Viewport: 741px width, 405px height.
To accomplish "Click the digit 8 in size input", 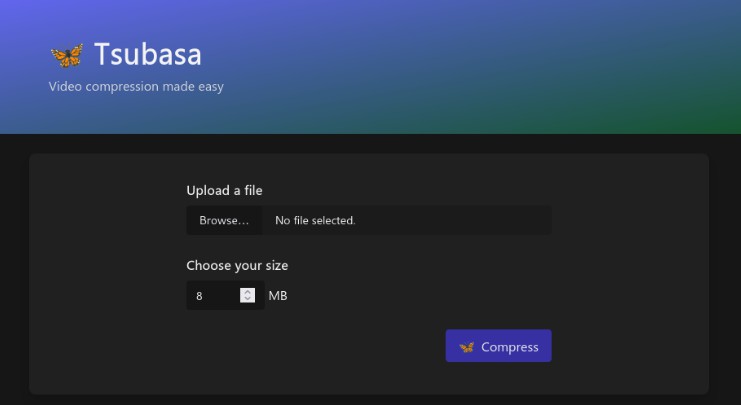I will [x=199, y=296].
